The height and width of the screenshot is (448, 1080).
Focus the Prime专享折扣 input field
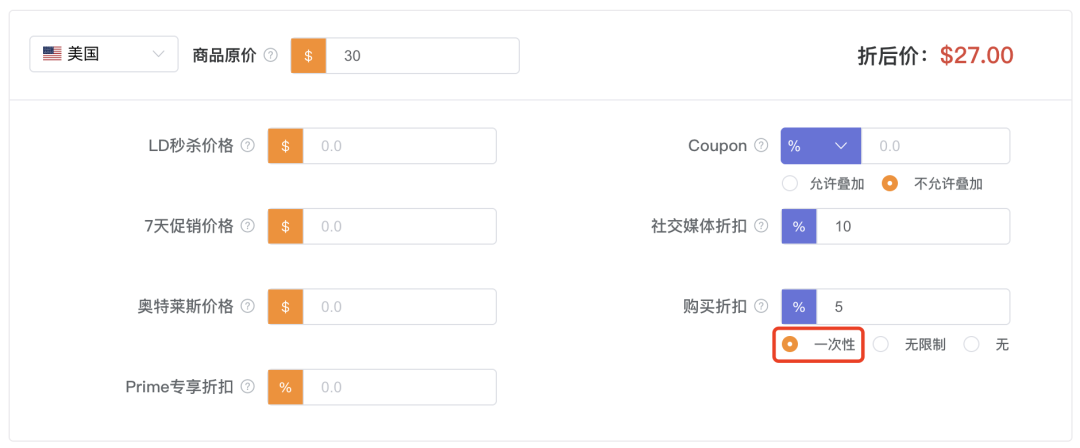tap(399, 386)
